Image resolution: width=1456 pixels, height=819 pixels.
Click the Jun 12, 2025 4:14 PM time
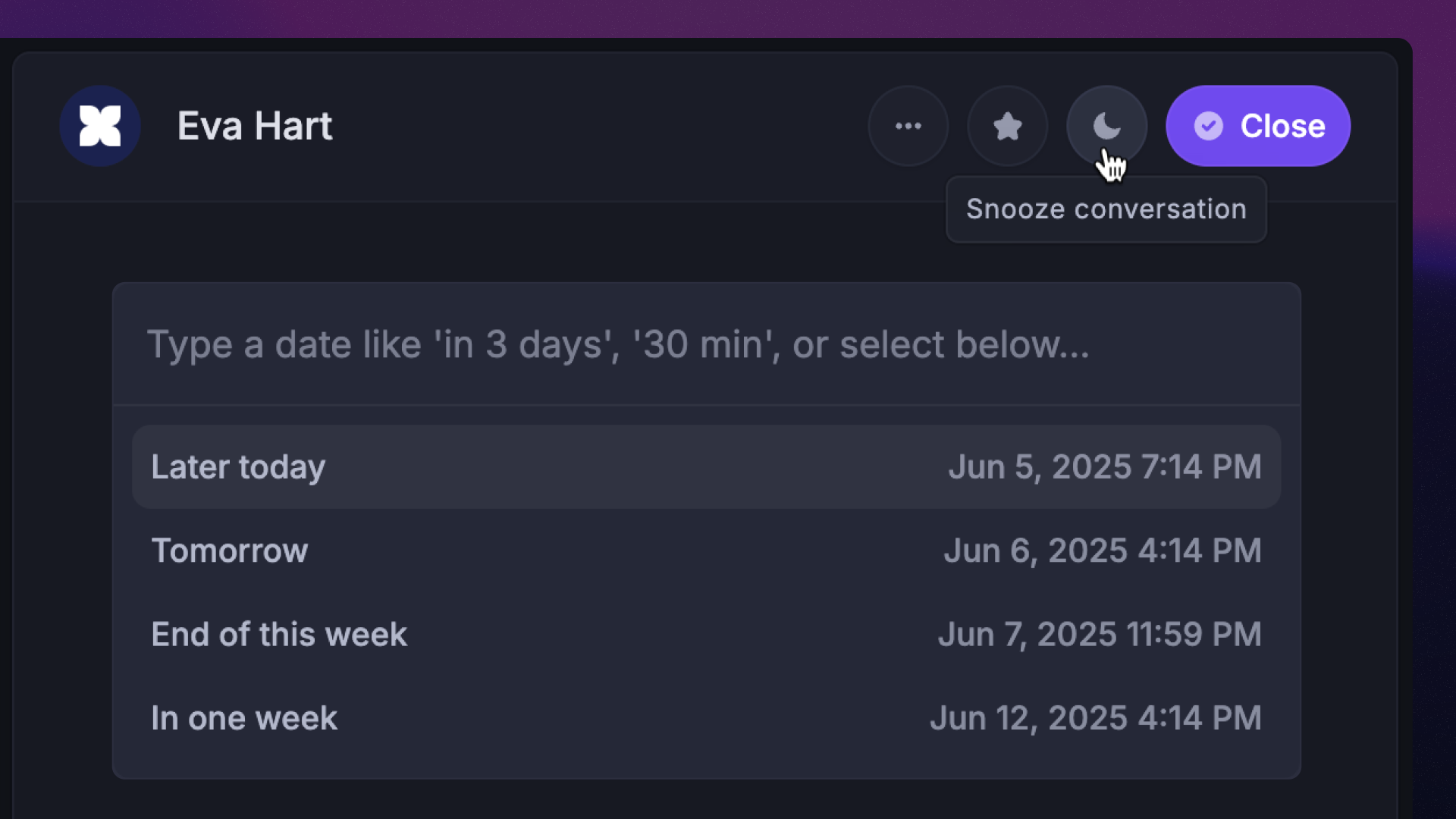coord(1095,718)
